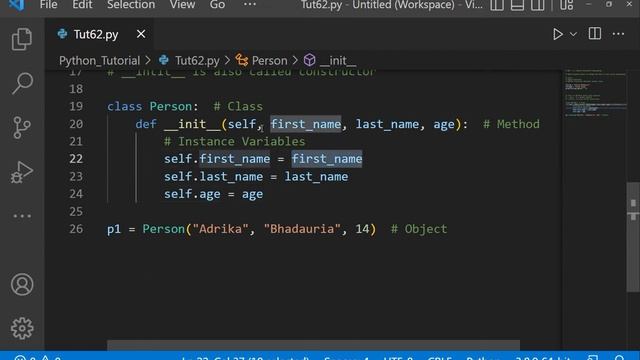This screenshot has width=640, height=360.
Task: Click Person class in the breadcrumbs
Action: [x=269, y=61]
